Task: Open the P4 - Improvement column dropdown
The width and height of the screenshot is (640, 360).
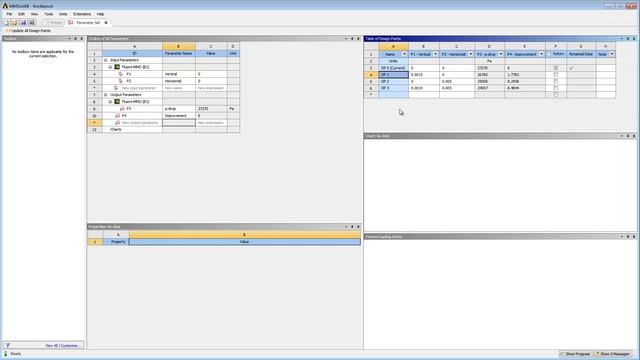Action: (542, 54)
